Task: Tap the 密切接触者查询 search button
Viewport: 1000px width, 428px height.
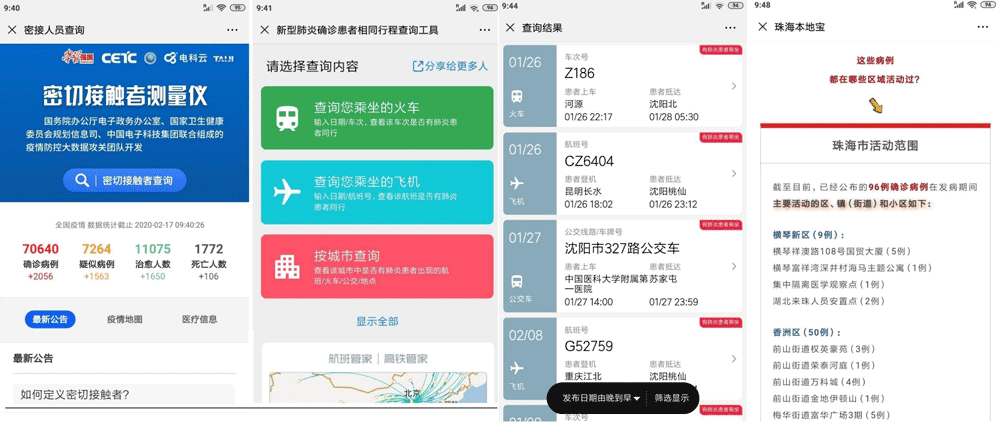Action: tap(124, 181)
